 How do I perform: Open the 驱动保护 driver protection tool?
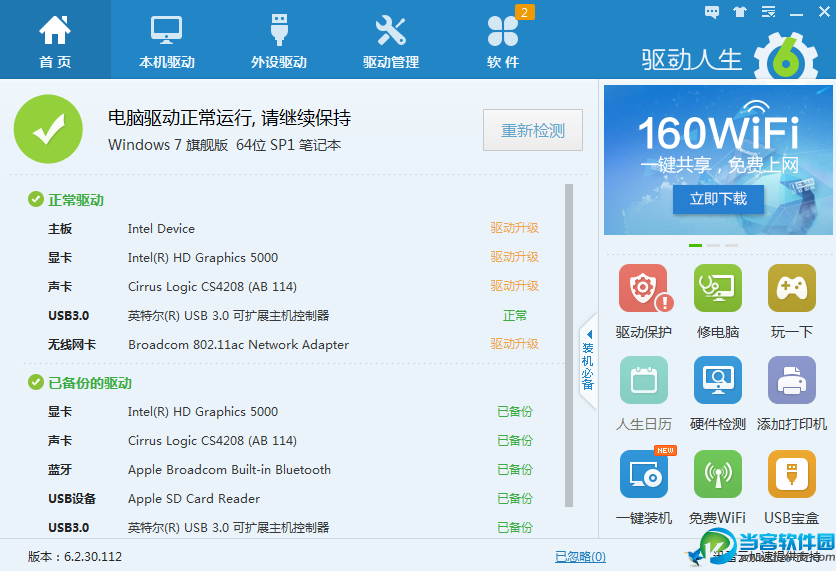pyautogui.click(x=643, y=289)
